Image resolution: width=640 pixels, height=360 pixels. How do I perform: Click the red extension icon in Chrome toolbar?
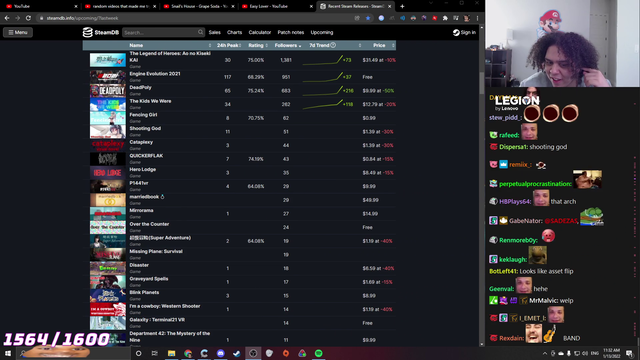(x=435, y=18)
